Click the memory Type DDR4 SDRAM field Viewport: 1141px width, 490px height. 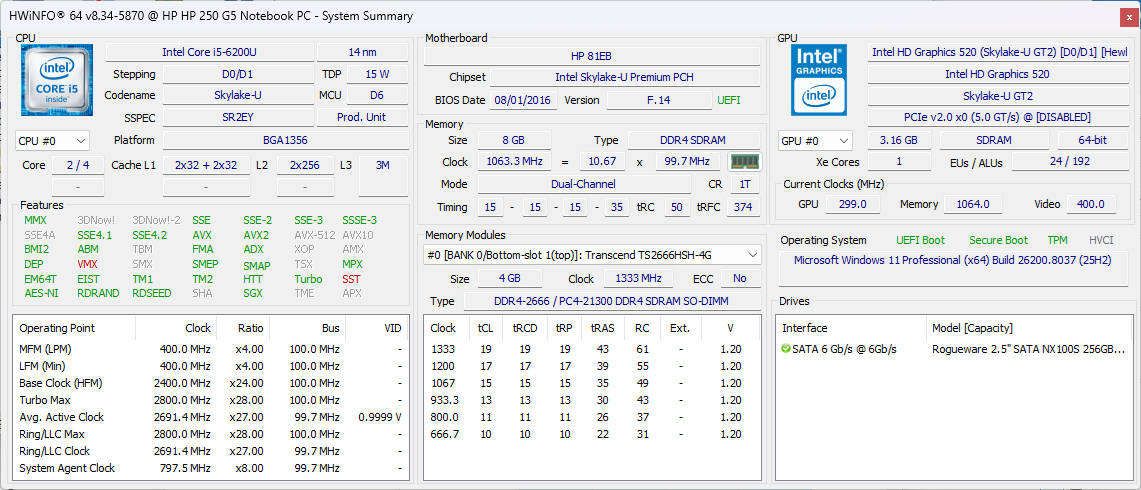pos(694,140)
